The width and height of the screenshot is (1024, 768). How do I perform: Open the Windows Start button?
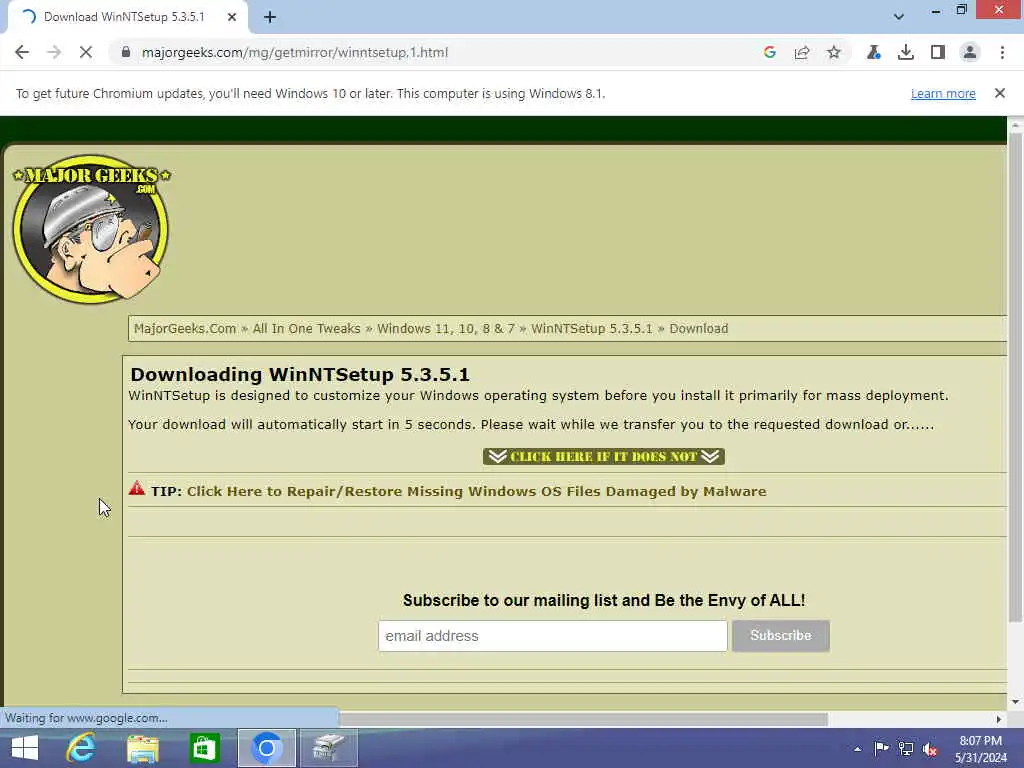[x=25, y=748]
